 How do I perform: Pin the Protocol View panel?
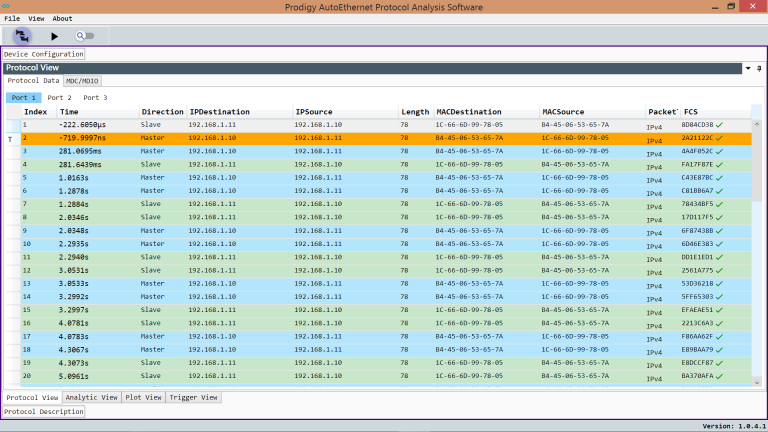coord(759,68)
